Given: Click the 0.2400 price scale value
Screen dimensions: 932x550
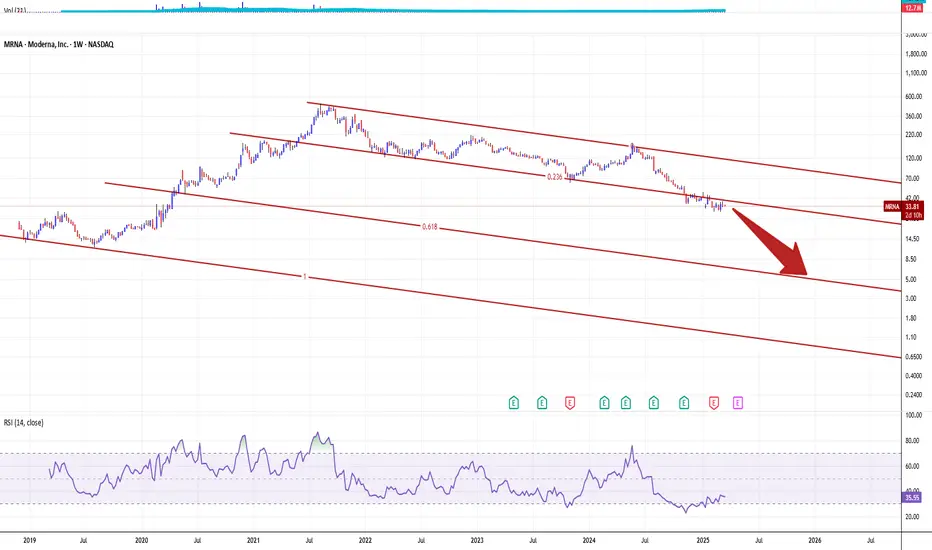Looking at the screenshot, I should coord(914,395).
